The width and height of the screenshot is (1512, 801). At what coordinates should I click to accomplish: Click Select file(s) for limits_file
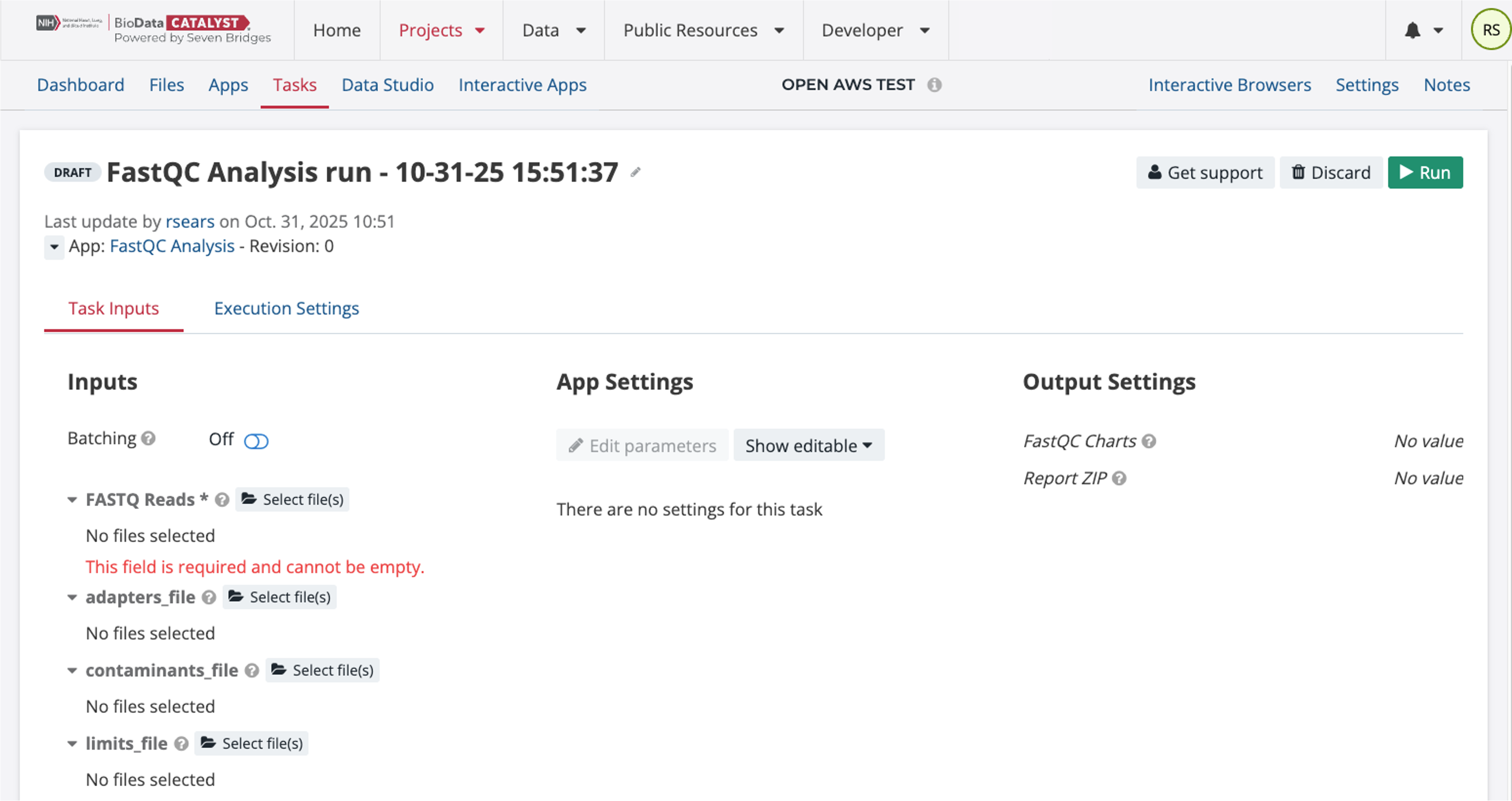tap(252, 743)
